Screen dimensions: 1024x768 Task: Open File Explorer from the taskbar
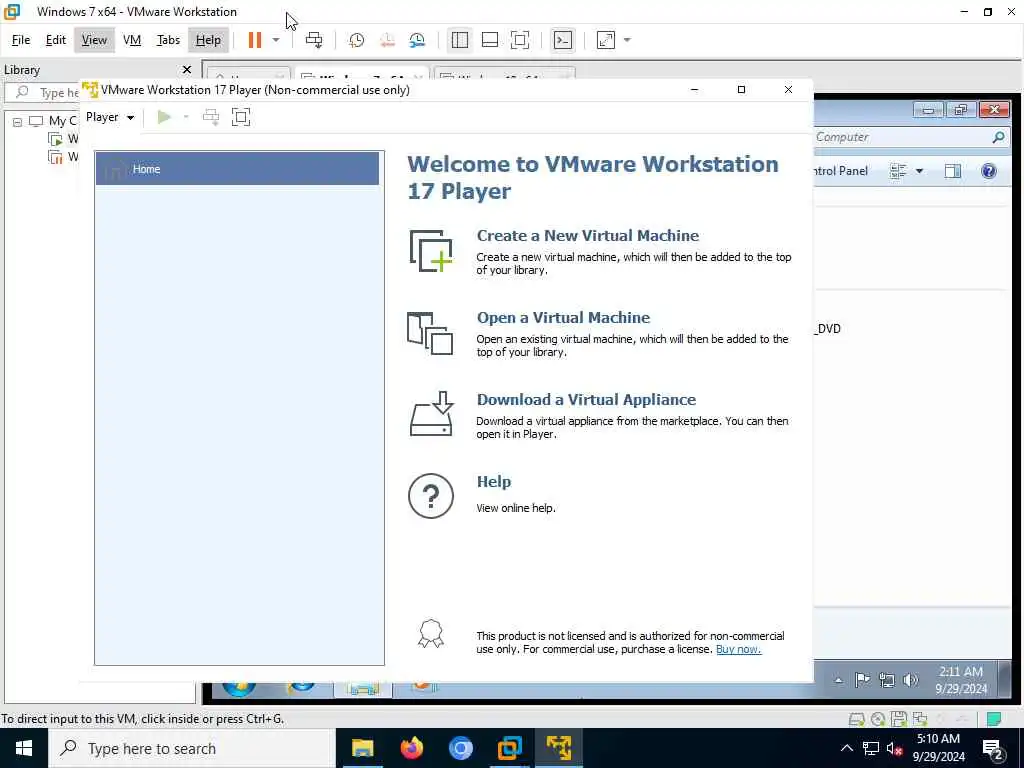362,748
